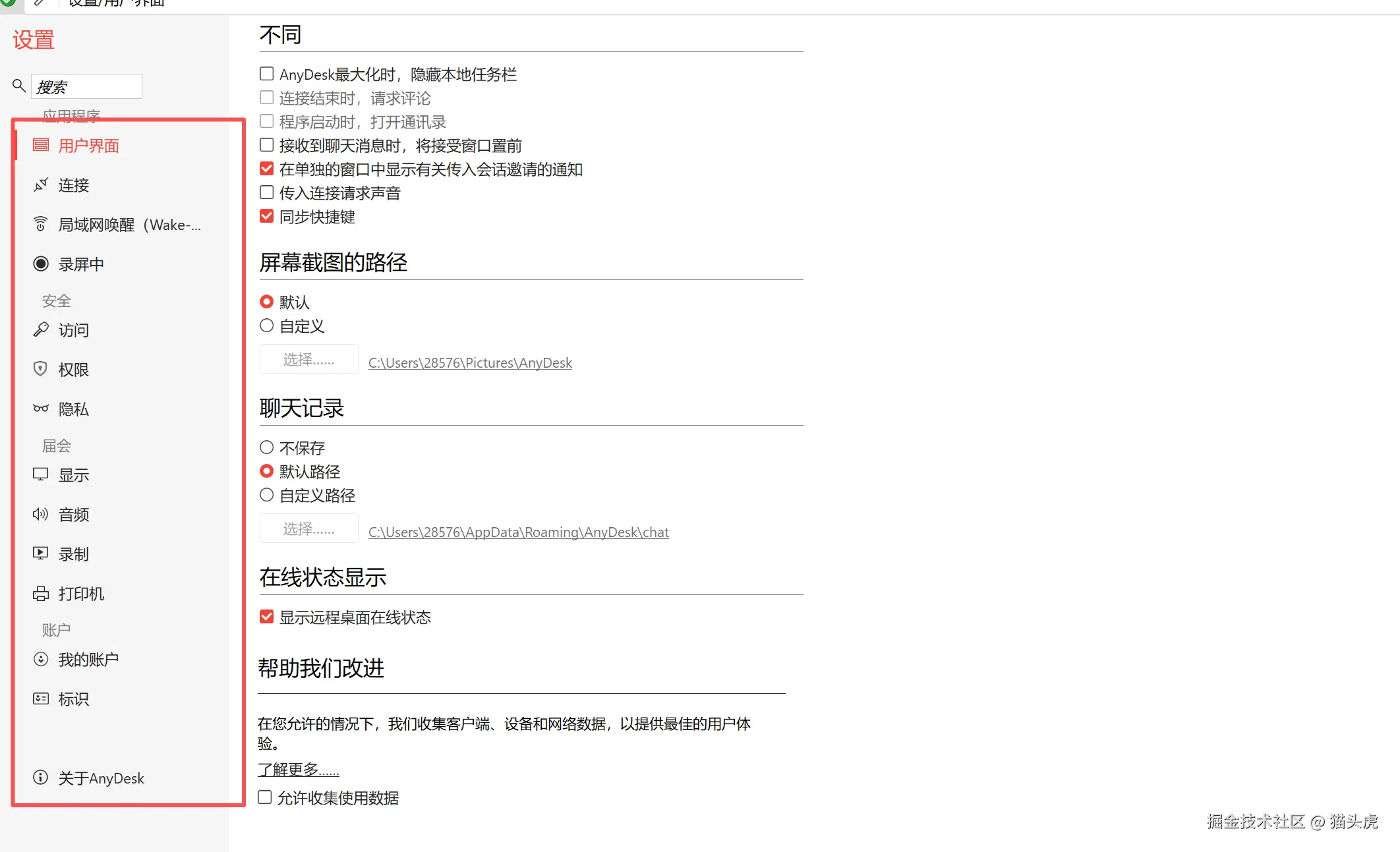
Task: Open Printer settings via printer icon
Action: click(41, 594)
